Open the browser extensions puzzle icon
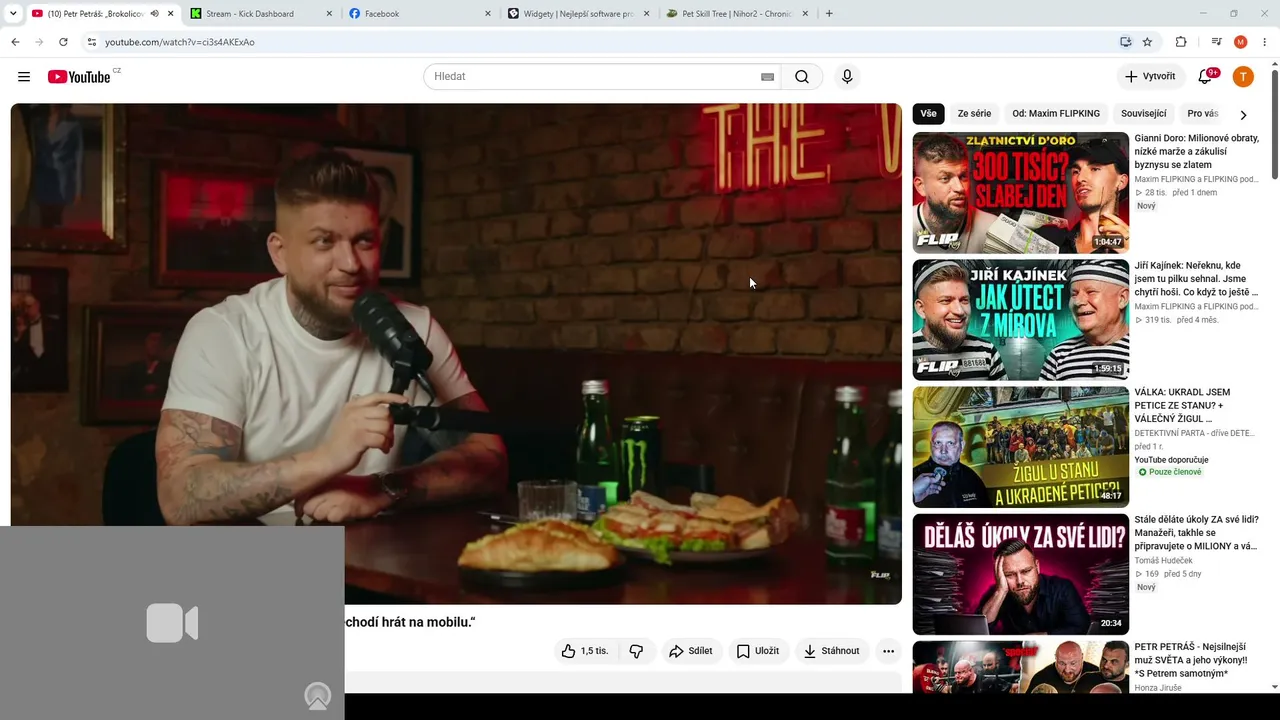This screenshot has height=720, width=1280. click(1181, 42)
